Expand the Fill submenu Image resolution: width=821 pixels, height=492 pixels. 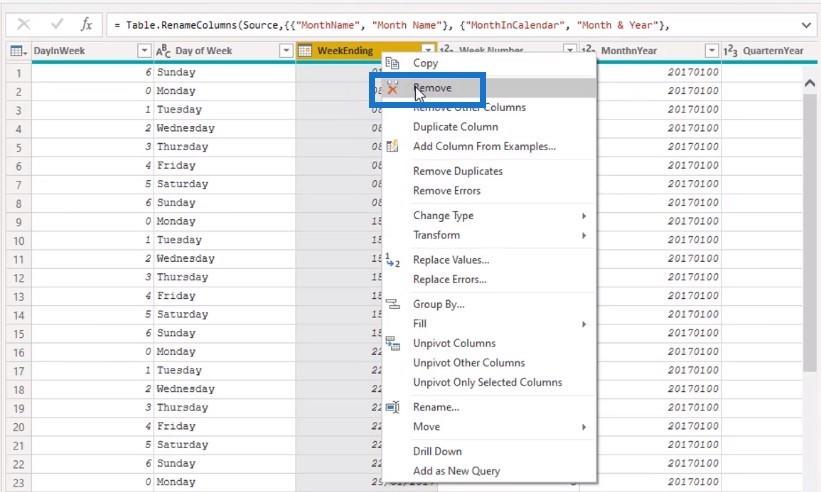(584, 324)
